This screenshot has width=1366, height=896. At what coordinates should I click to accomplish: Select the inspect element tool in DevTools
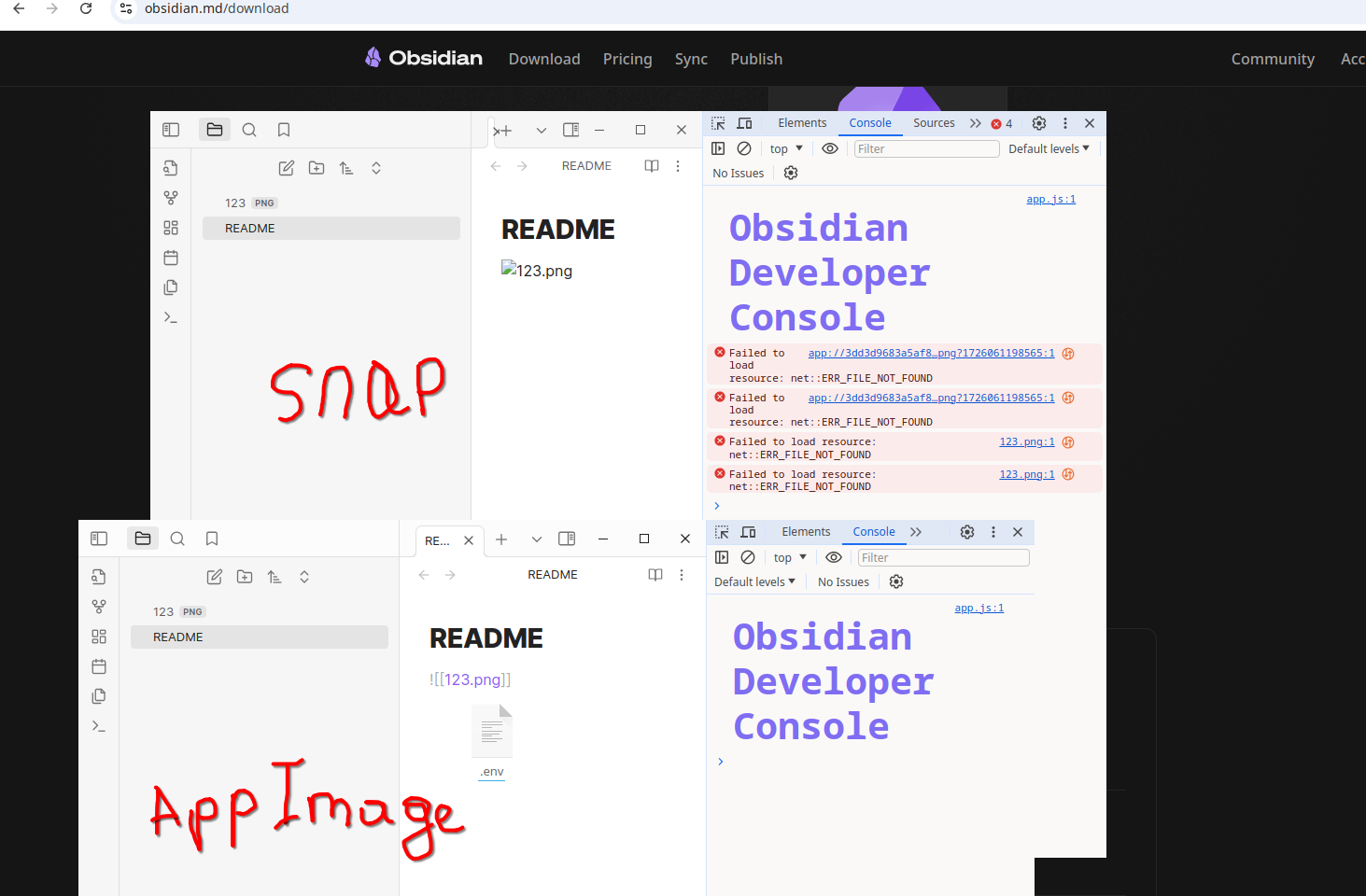(717, 122)
